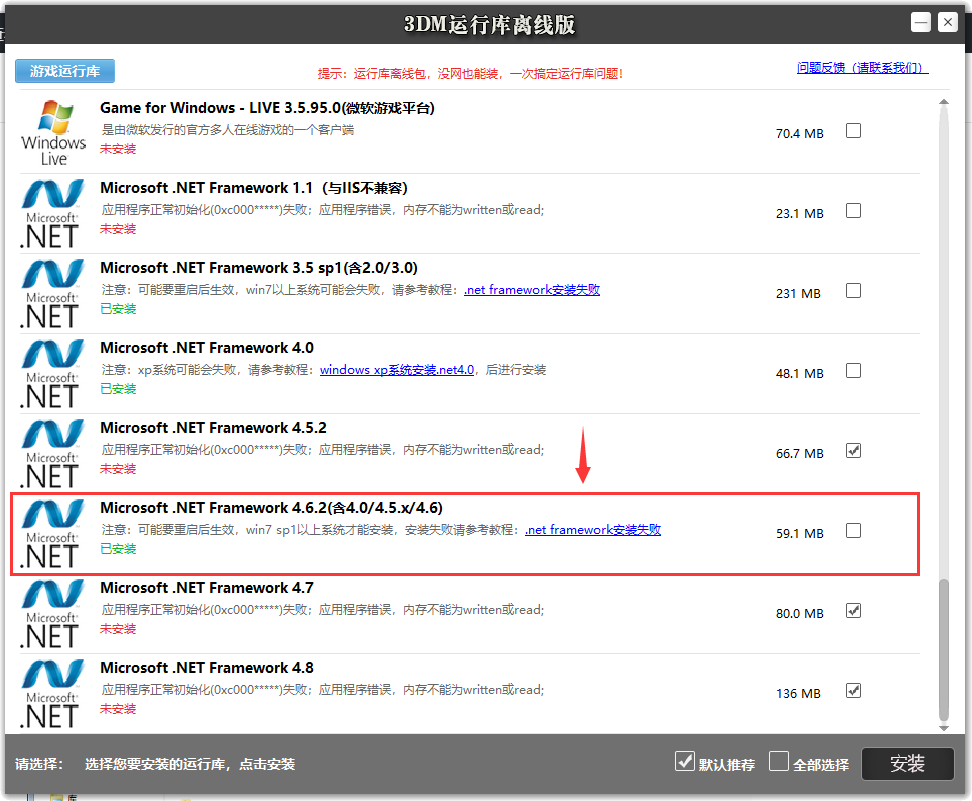Open the 游戏运行库 tab

click(x=65, y=71)
